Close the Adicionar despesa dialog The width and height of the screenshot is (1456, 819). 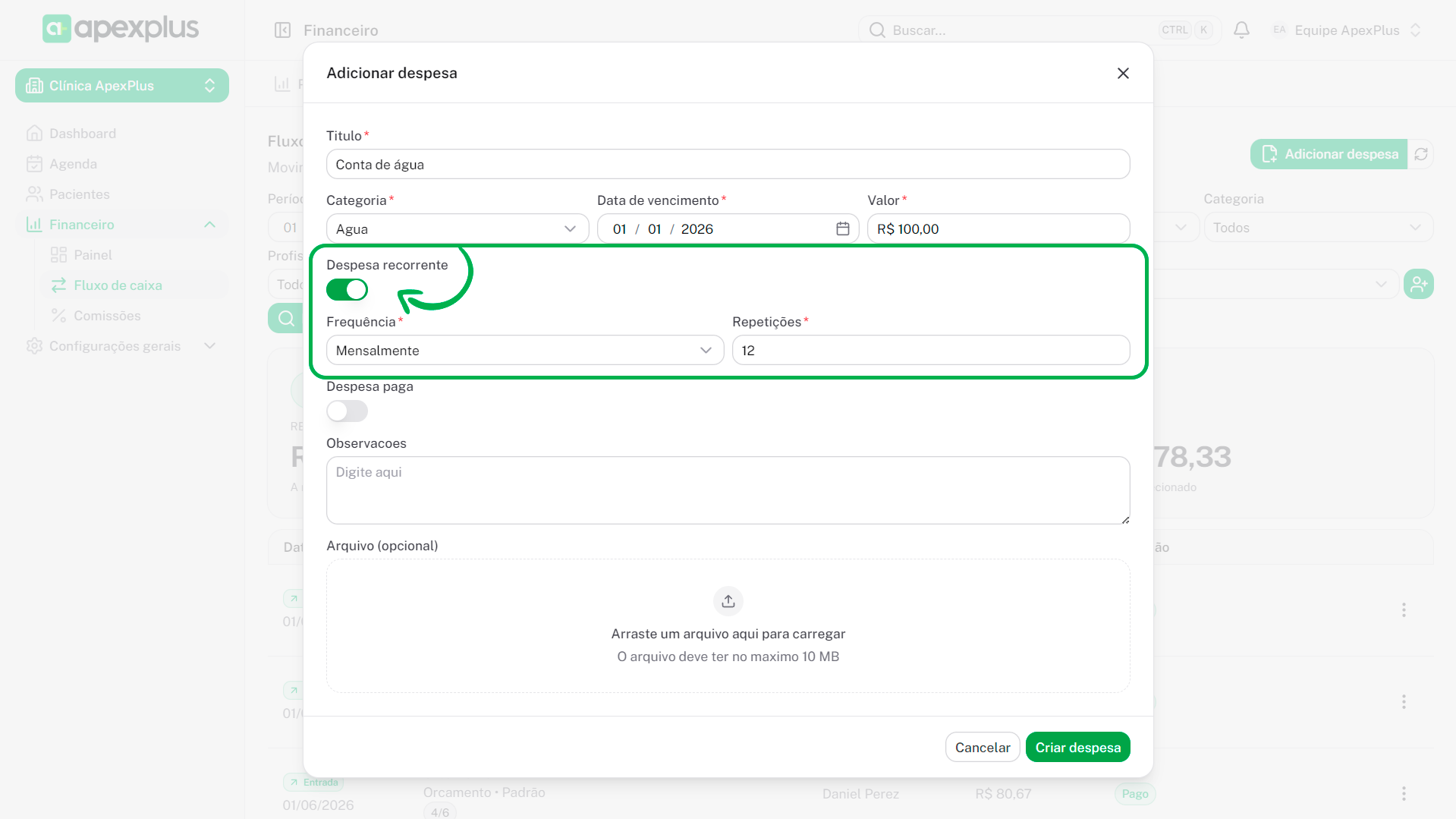click(x=1123, y=73)
